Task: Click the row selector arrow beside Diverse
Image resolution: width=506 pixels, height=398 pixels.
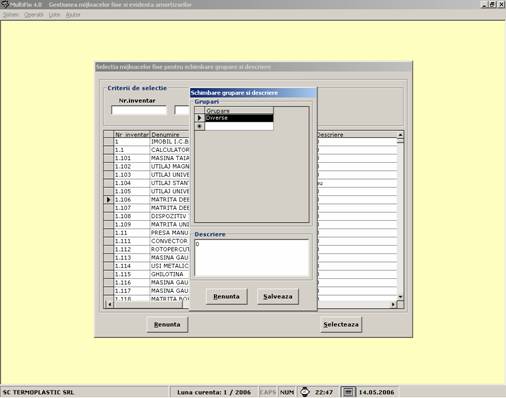Action: tap(200, 118)
